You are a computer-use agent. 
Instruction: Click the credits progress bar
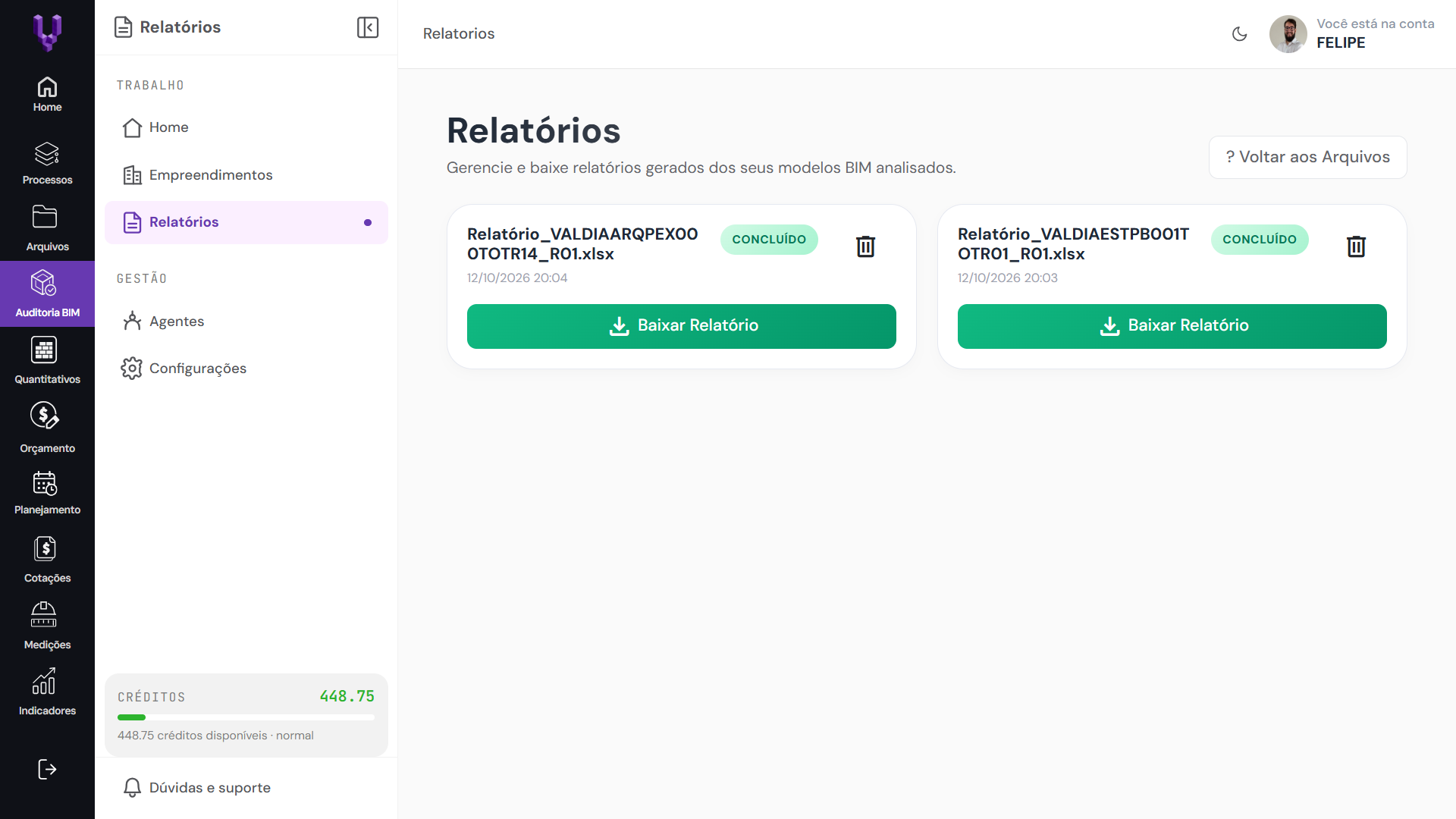[x=246, y=717]
